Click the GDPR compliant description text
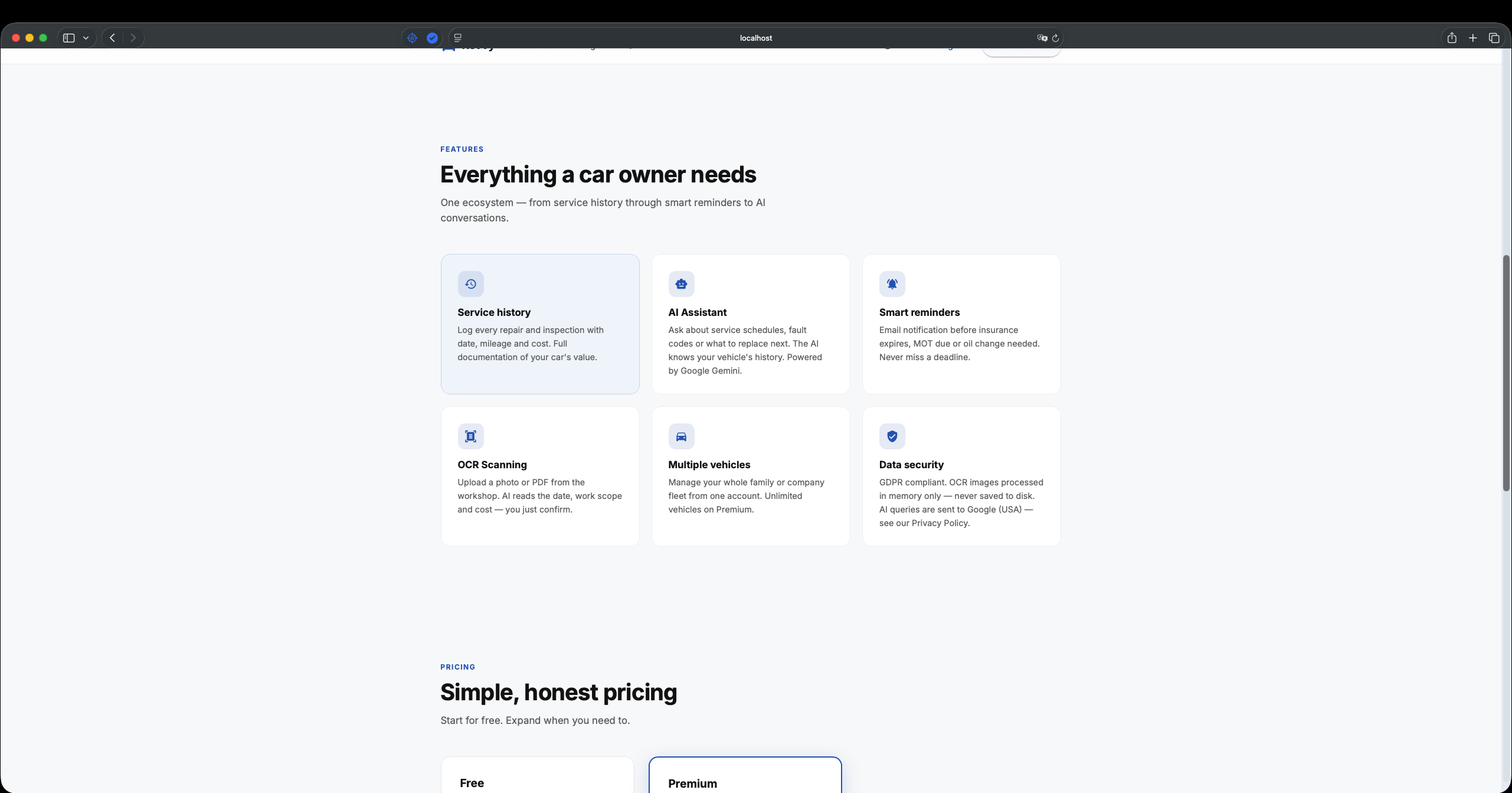 pos(961,502)
